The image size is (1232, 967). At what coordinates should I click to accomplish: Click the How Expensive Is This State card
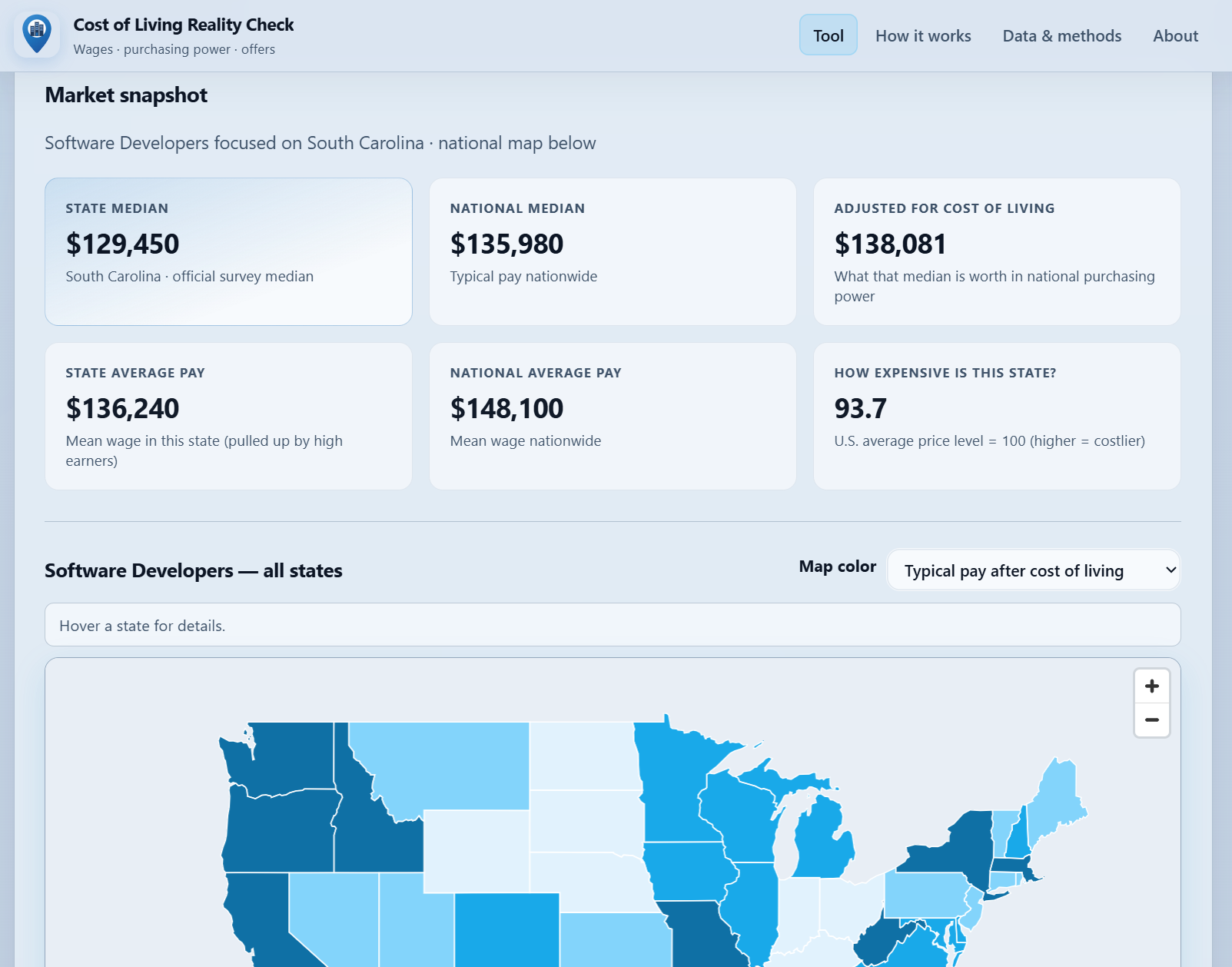997,416
